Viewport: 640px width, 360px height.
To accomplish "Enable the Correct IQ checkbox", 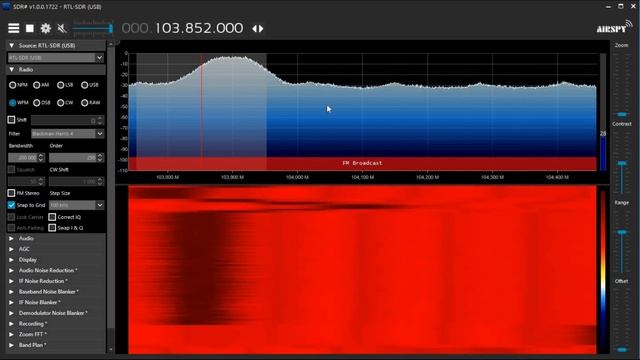I will (x=52, y=217).
